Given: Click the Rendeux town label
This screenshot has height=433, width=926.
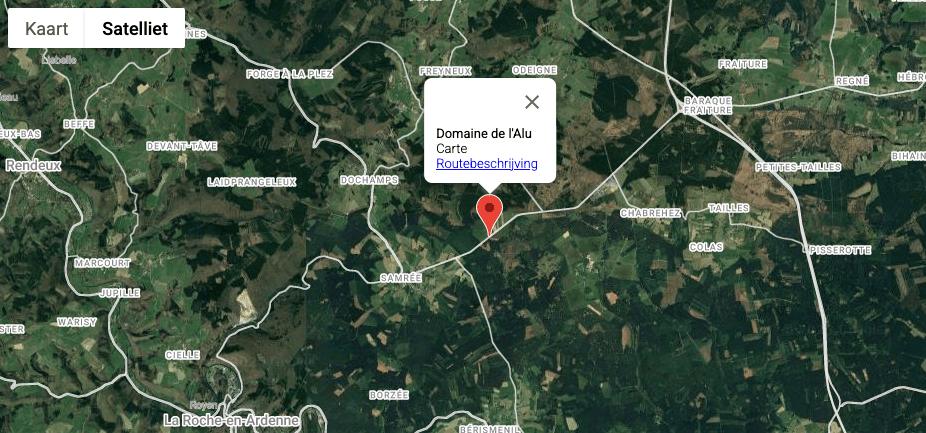Looking at the screenshot, I should coord(34,165).
